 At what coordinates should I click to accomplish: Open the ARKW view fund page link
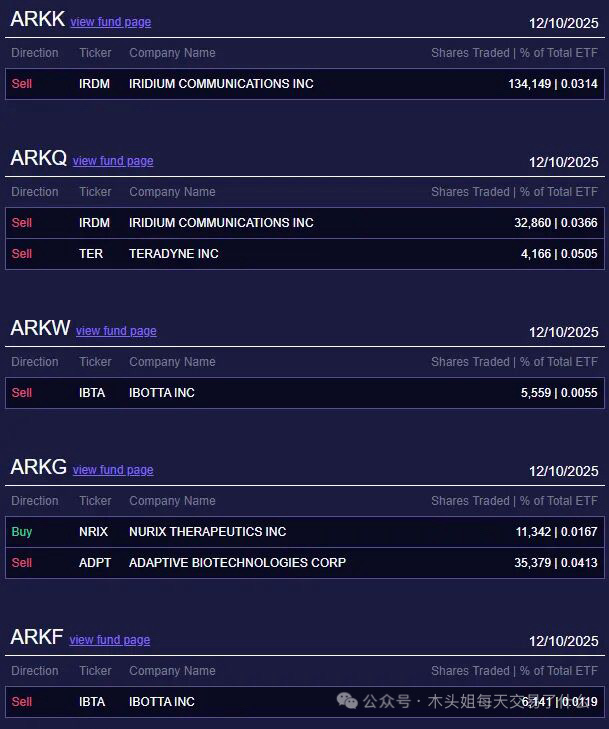click(x=116, y=331)
